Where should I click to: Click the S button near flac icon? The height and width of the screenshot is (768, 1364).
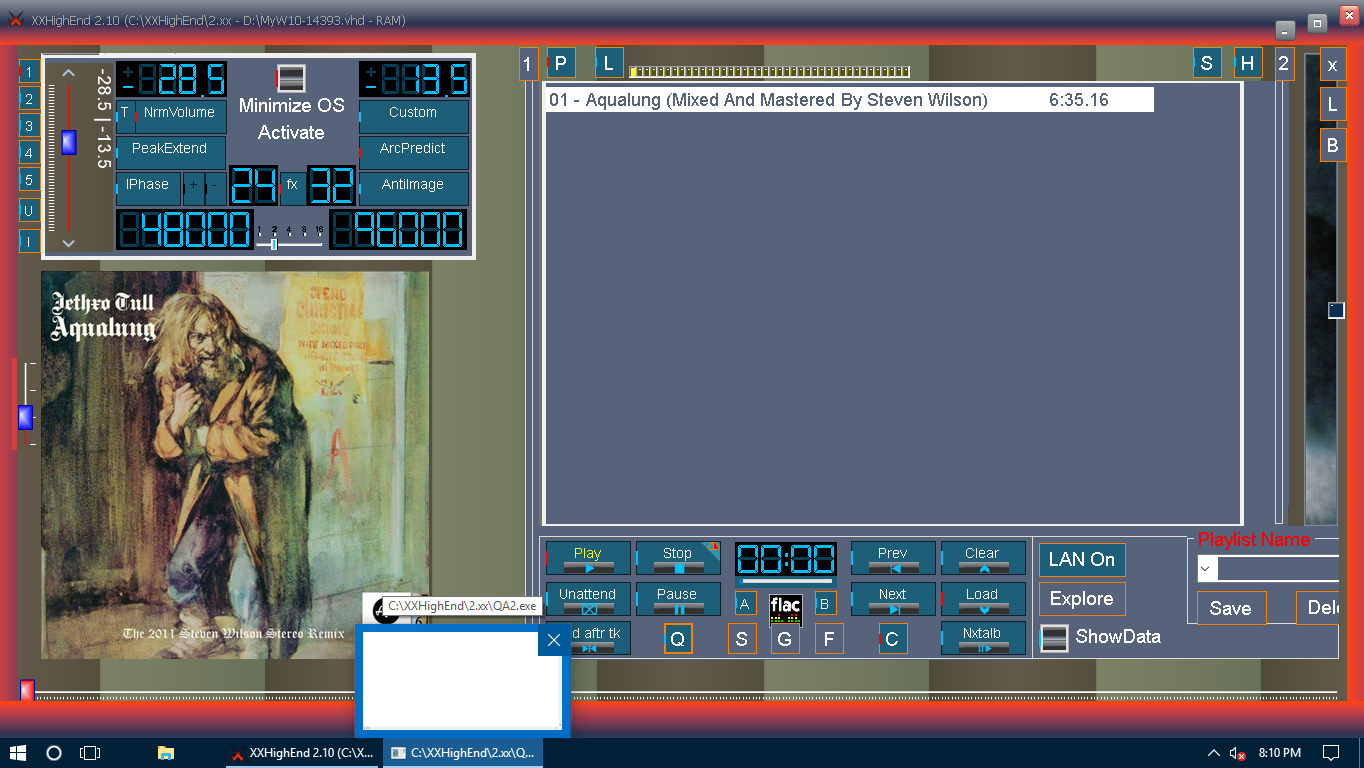coord(742,639)
